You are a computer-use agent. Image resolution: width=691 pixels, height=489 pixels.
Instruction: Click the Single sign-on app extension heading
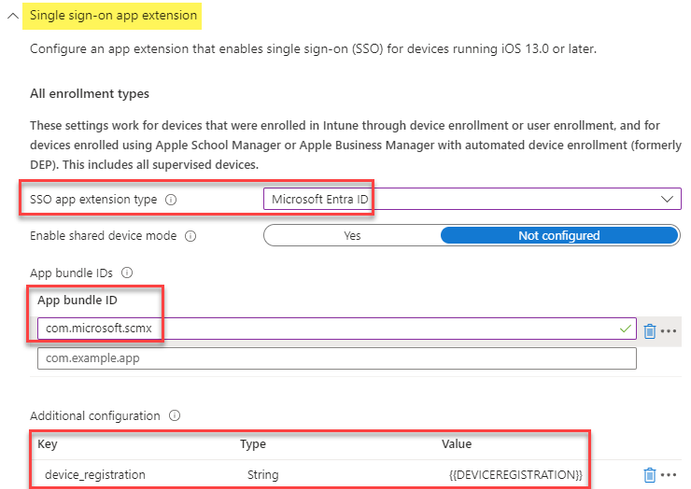(112, 16)
